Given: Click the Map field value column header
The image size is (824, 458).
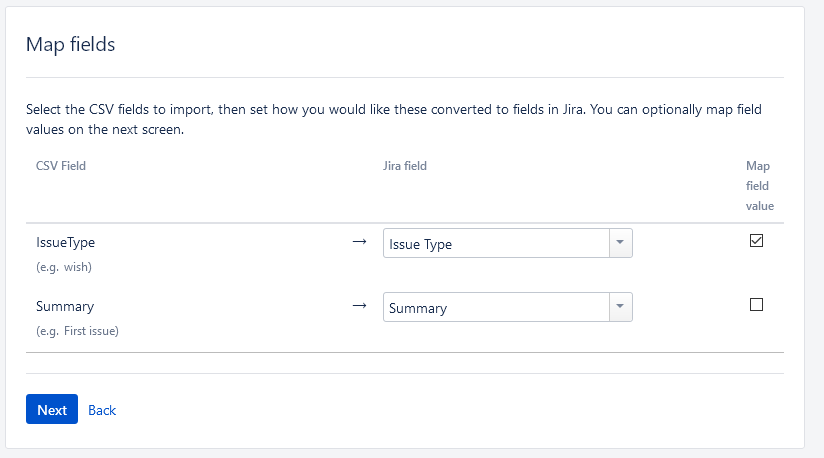Looking at the screenshot, I should tap(759, 186).
